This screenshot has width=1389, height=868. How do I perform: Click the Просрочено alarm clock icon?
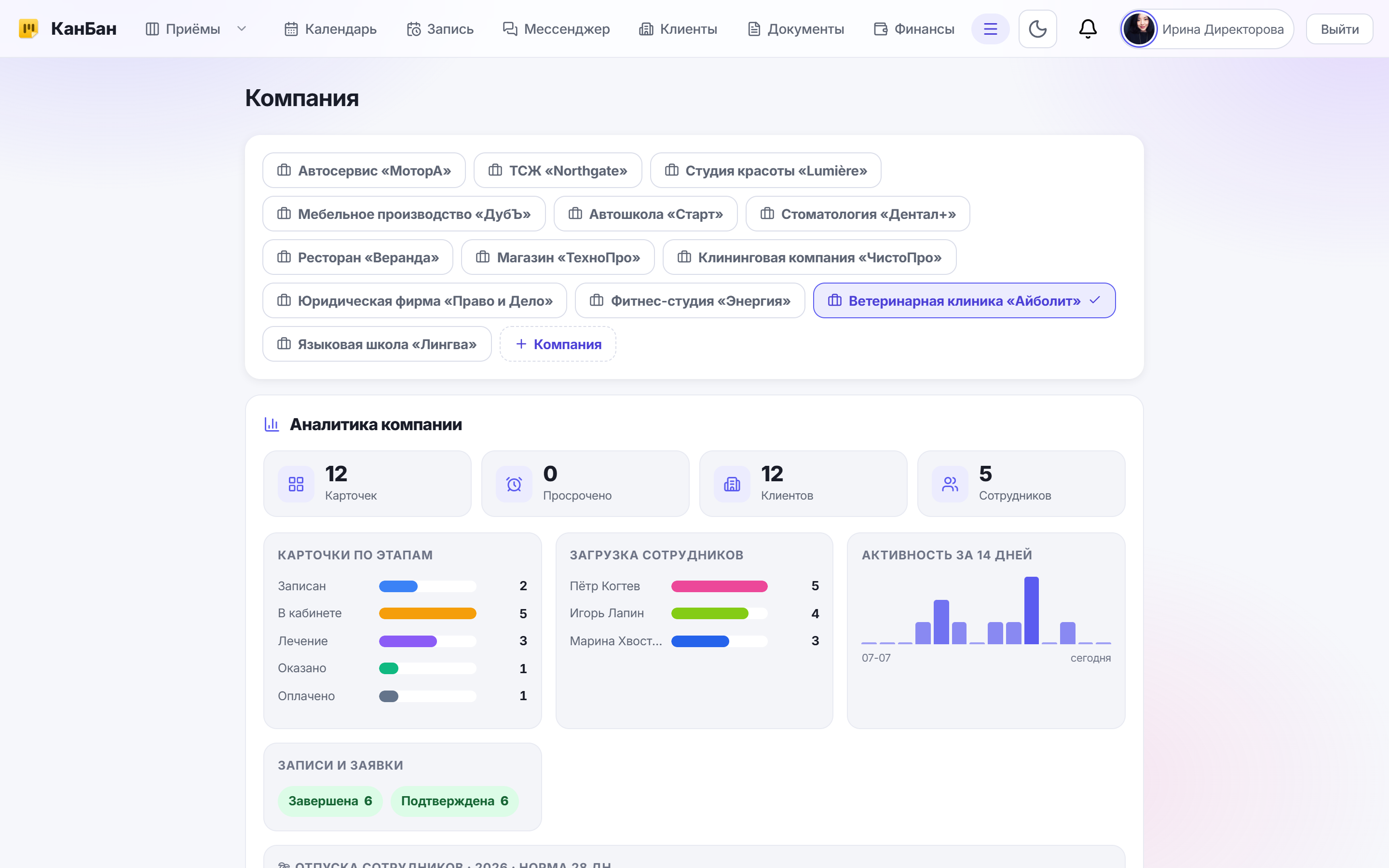514,484
